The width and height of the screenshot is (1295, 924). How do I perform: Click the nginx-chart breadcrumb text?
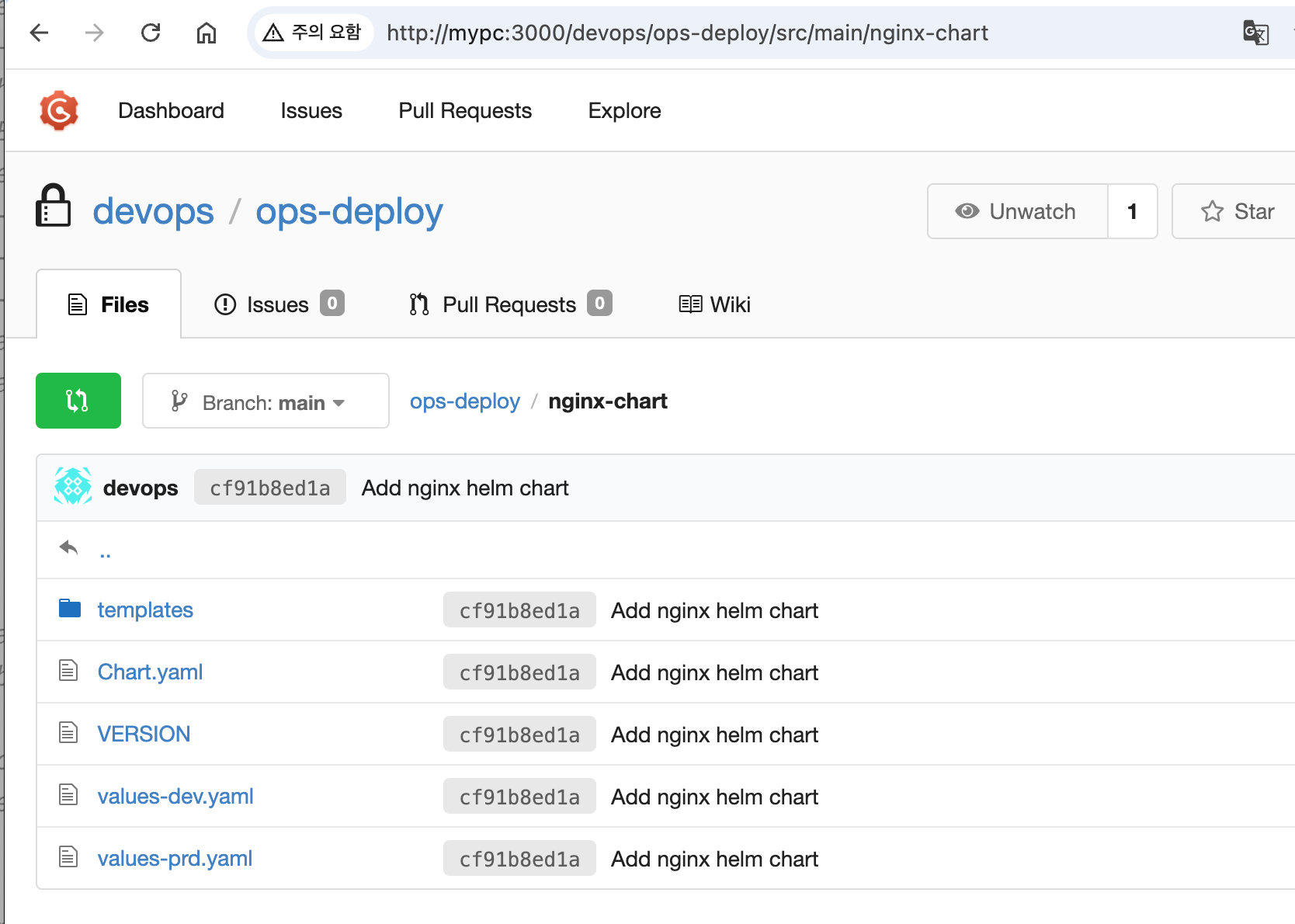coord(608,401)
